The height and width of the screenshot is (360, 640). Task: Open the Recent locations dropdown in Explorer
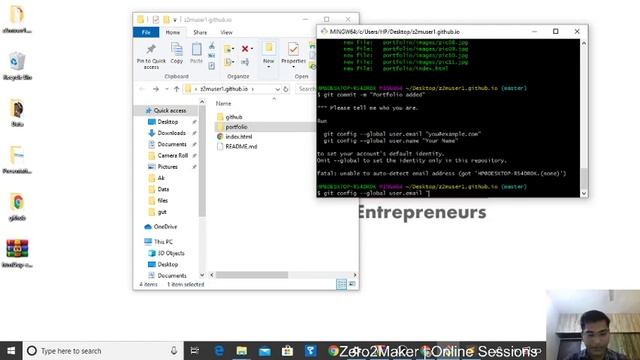click(x=167, y=89)
